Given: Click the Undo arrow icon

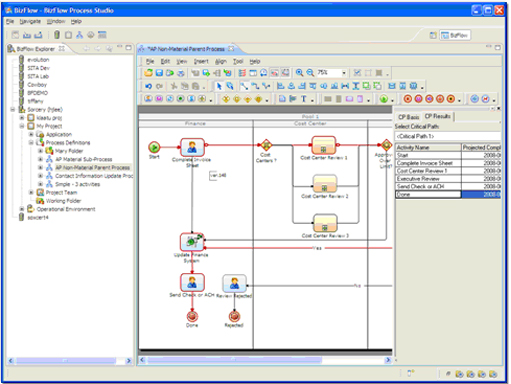Looking at the screenshot, I should tap(148, 86).
